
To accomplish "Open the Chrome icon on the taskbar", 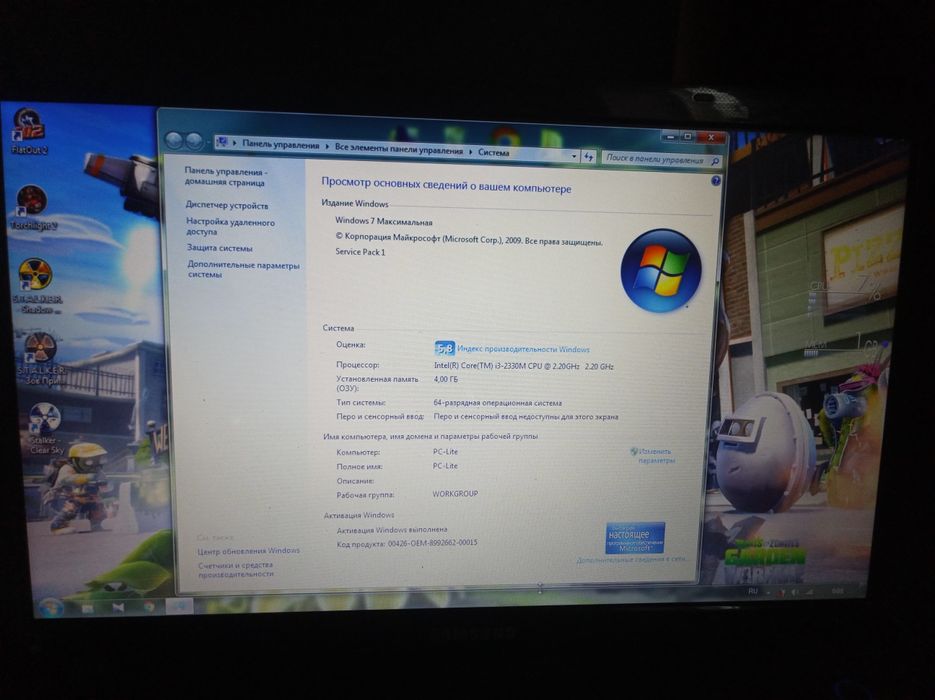I will 149,607.
